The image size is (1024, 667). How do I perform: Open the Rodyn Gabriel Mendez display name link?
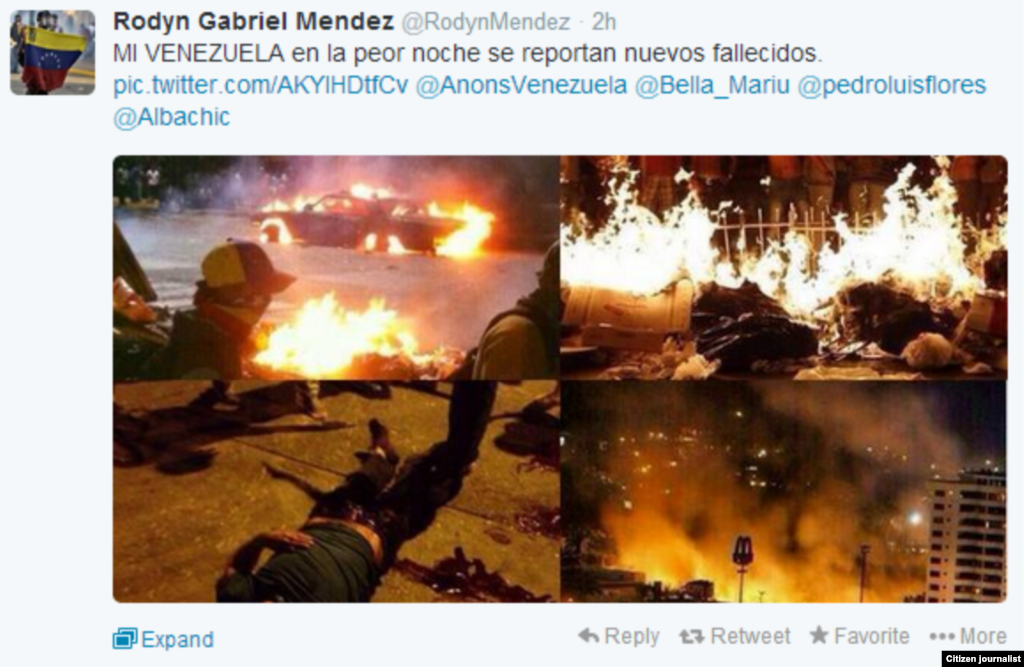pos(253,22)
